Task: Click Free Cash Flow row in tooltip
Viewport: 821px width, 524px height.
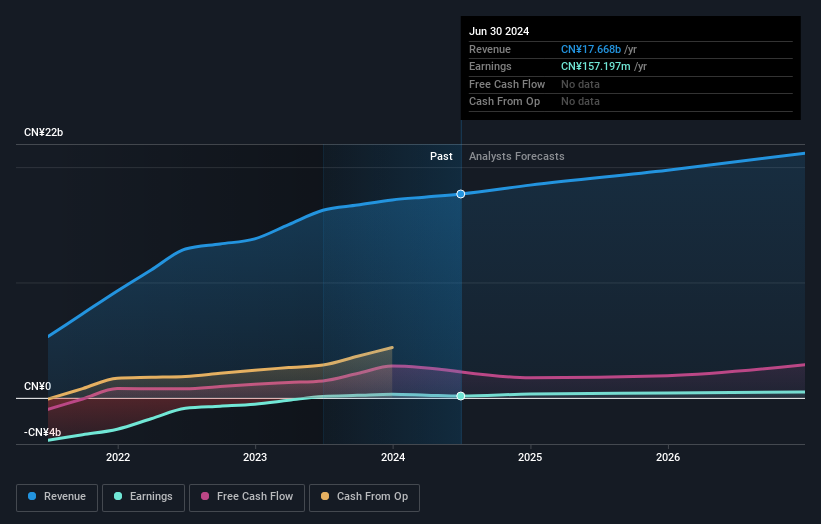Action: [630, 84]
